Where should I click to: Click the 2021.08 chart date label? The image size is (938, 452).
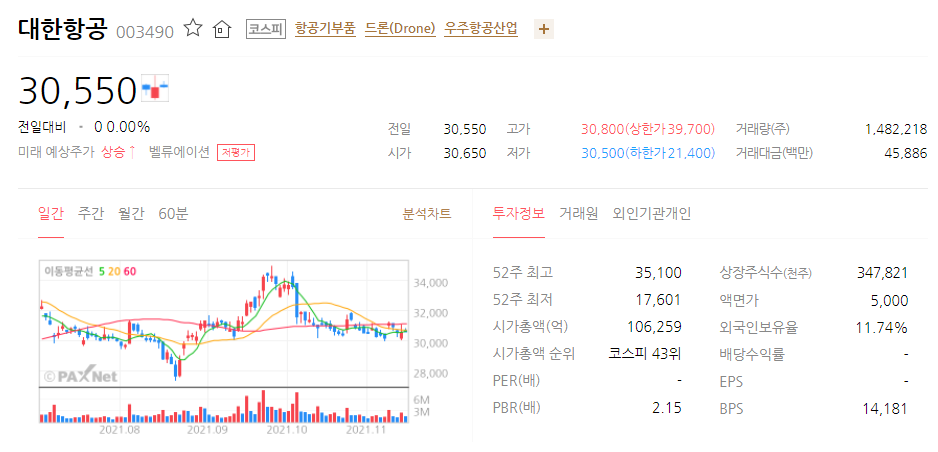pos(119,429)
